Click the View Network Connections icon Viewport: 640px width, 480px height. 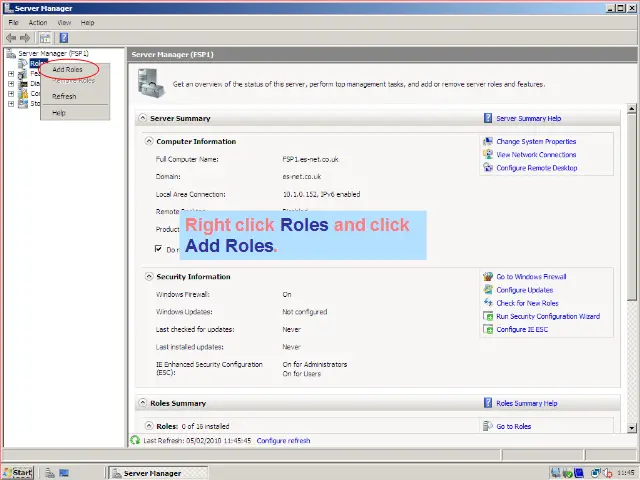(x=488, y=154)
